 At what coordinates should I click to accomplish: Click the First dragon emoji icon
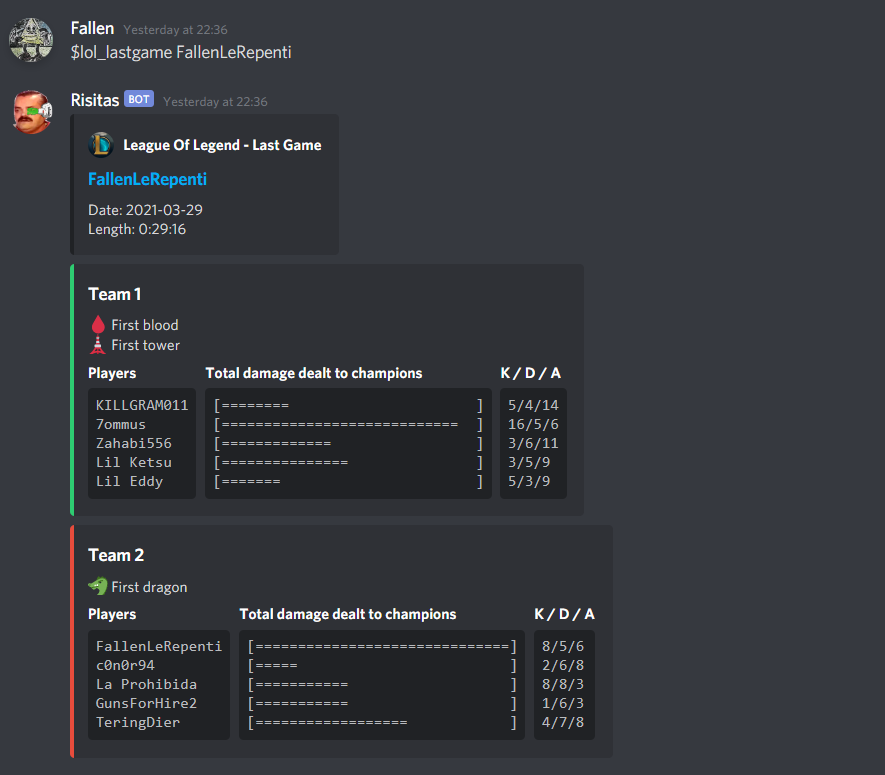tap(98, 586)
